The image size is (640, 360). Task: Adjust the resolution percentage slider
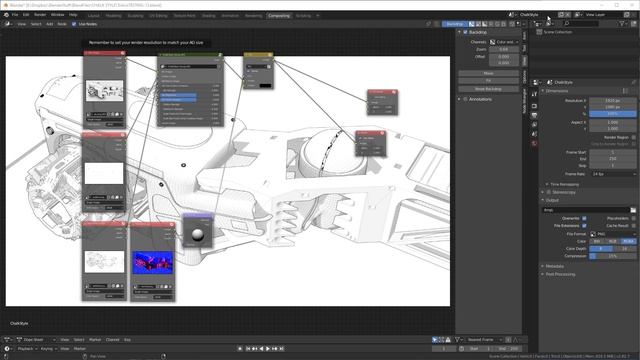612,114
